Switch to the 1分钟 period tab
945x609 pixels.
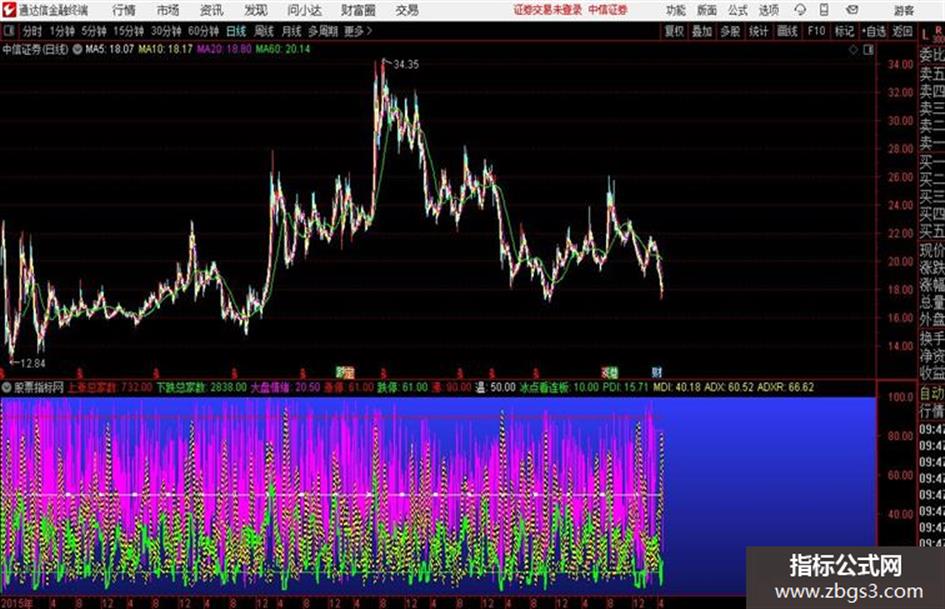pos(62,31)
